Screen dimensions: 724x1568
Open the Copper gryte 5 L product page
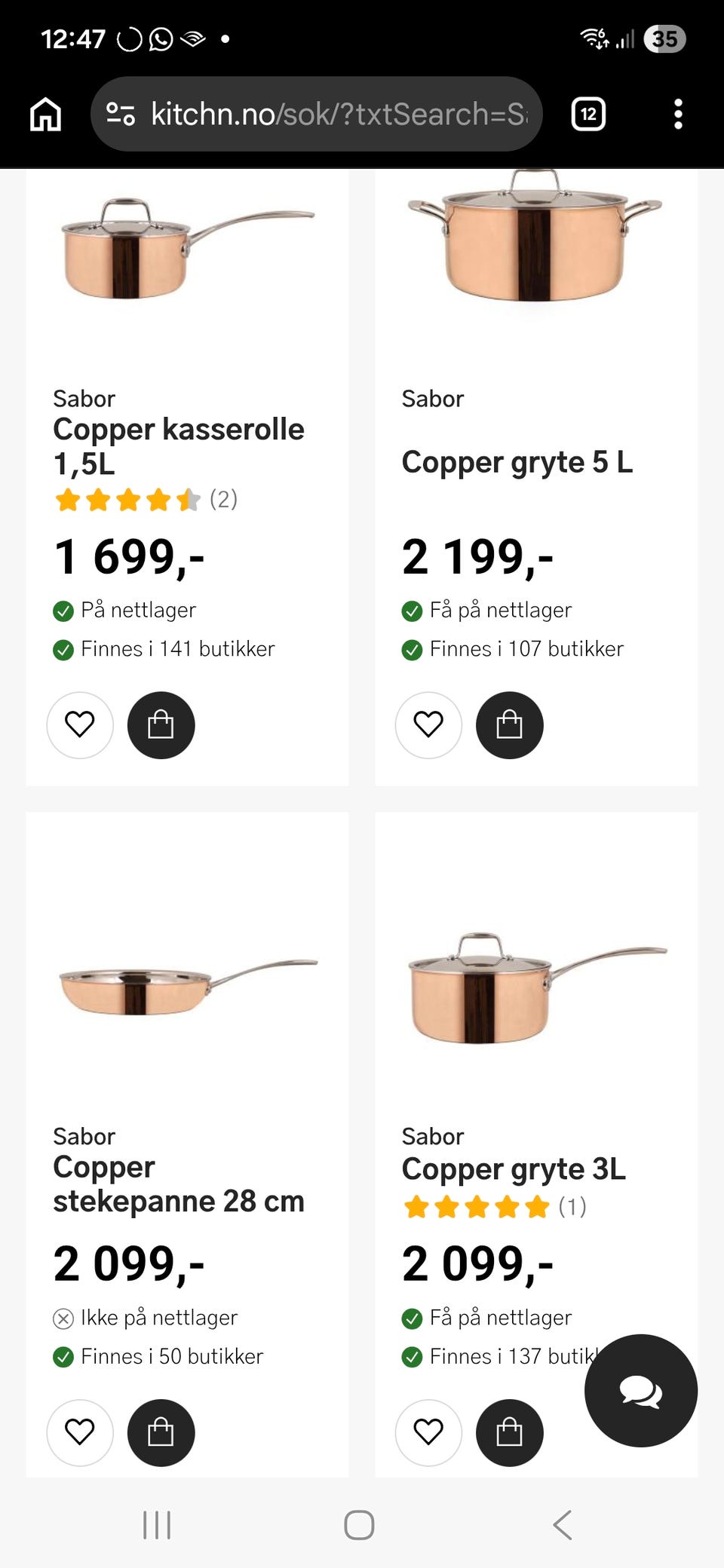pos(517,462)
